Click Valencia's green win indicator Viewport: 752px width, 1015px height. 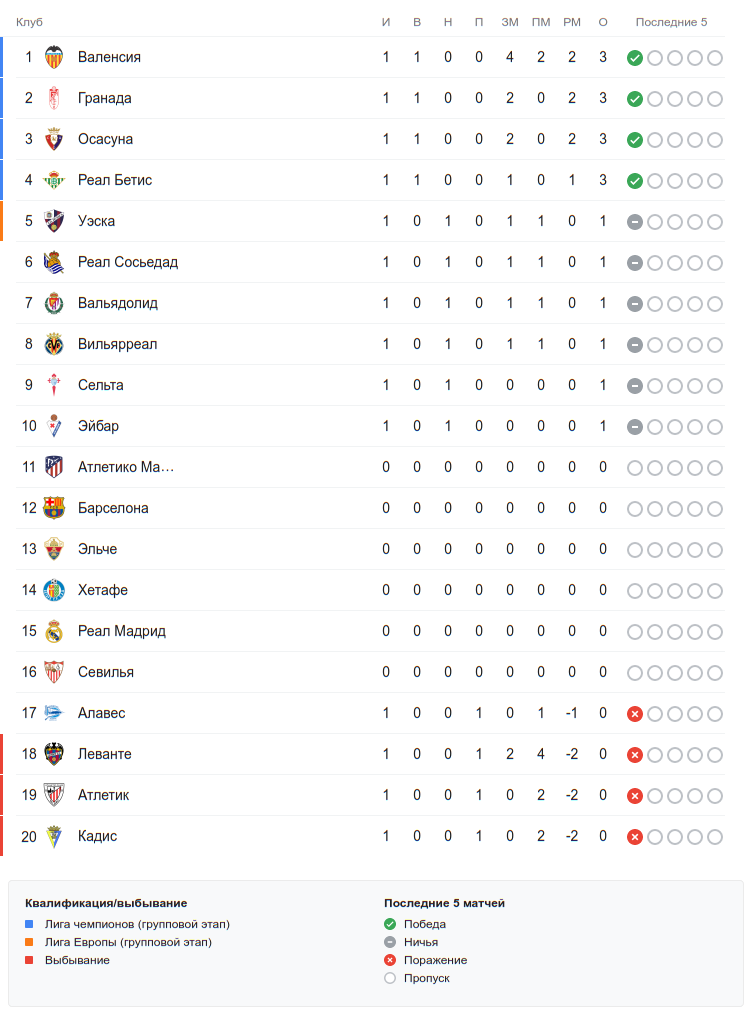point(634,58)
